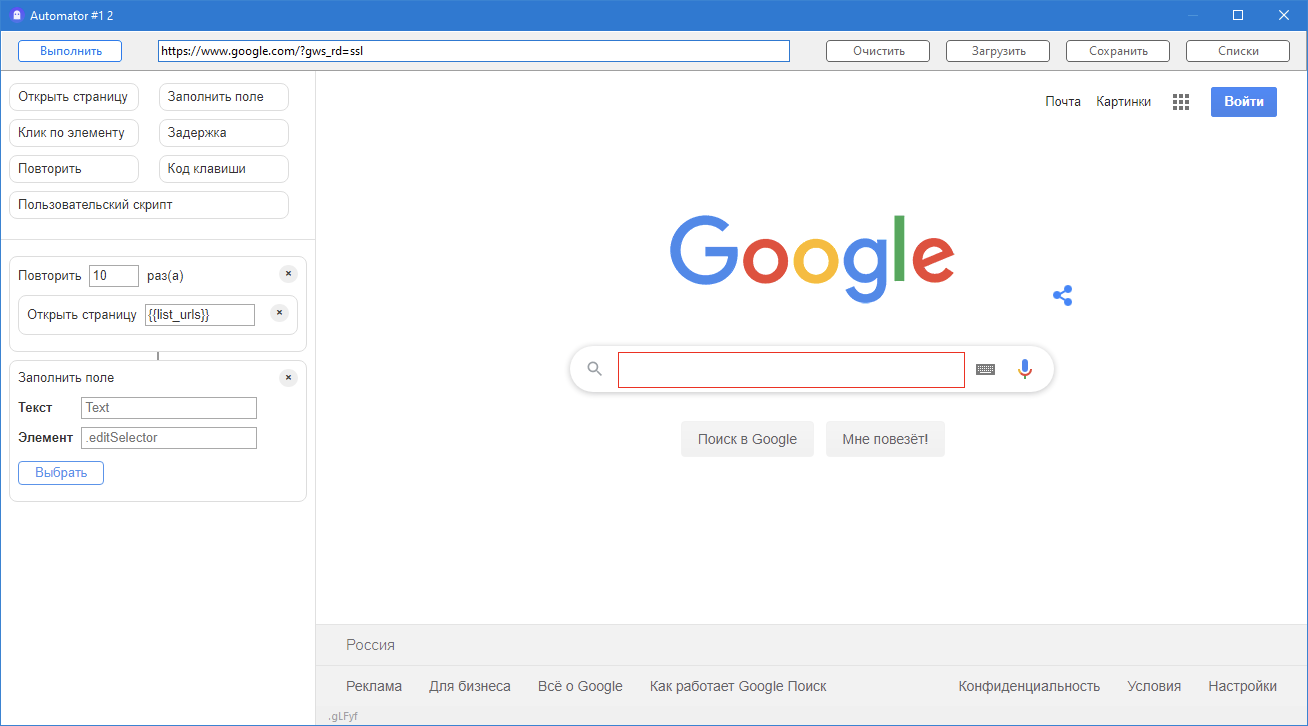Click the раз(а) label
Screen dimensions: 1308x726
click(165, 276)
